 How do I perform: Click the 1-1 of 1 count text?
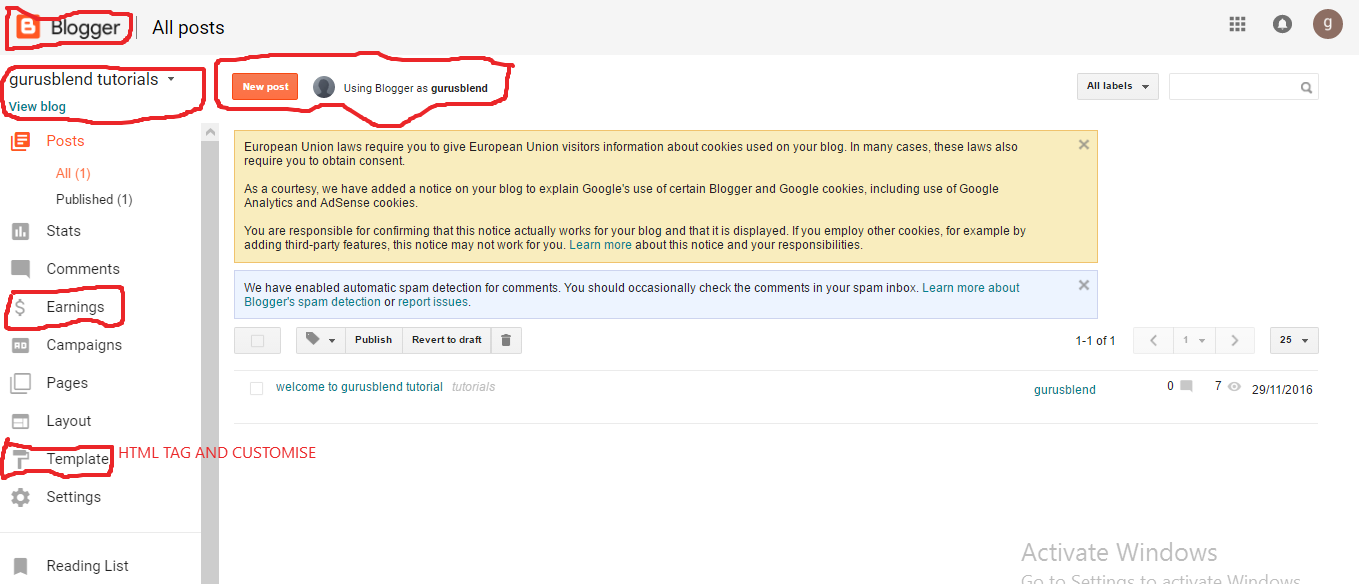(1095, 341)
